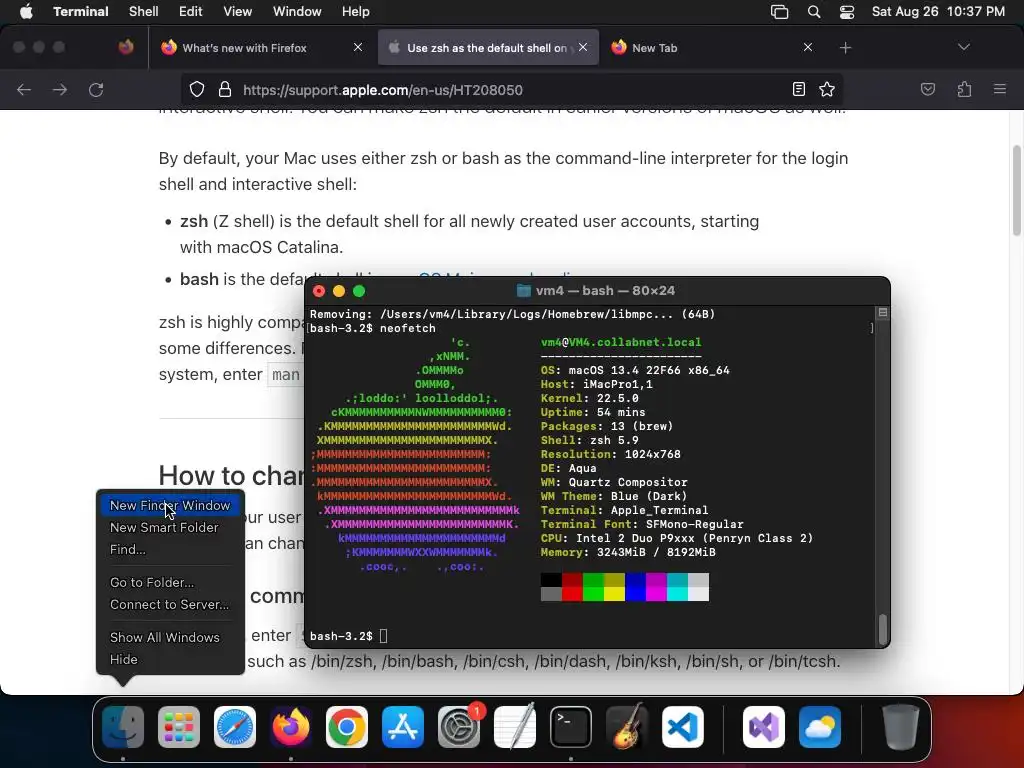Click the Terminal window scrollbar
This screenshot has width=1024, height=768.
883,628
